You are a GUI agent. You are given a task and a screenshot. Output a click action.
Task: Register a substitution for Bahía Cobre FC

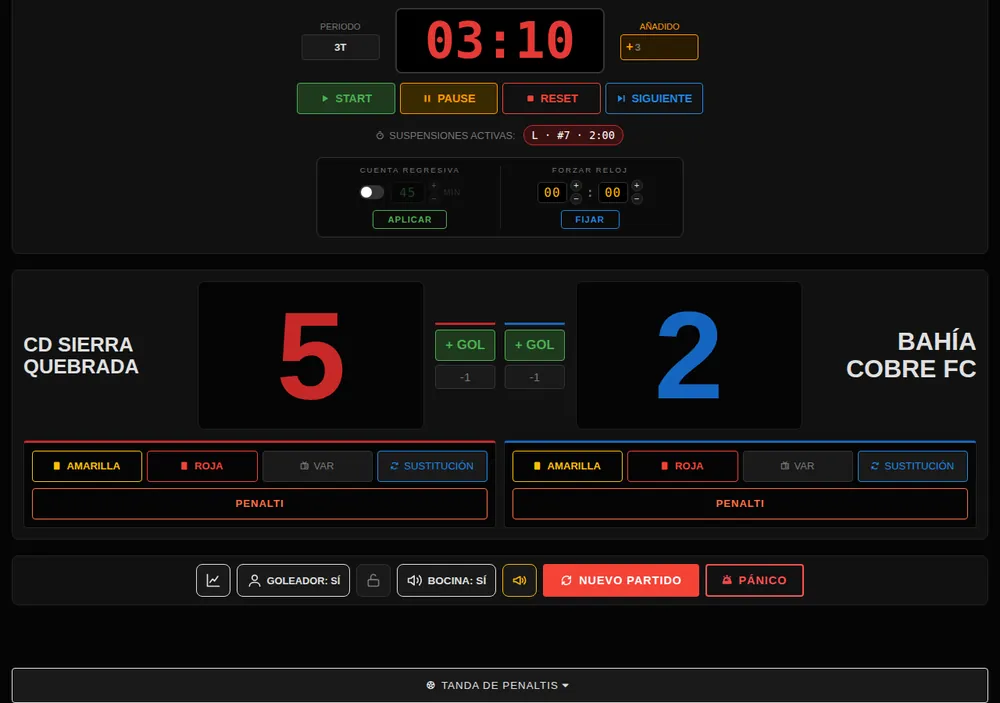913,466
